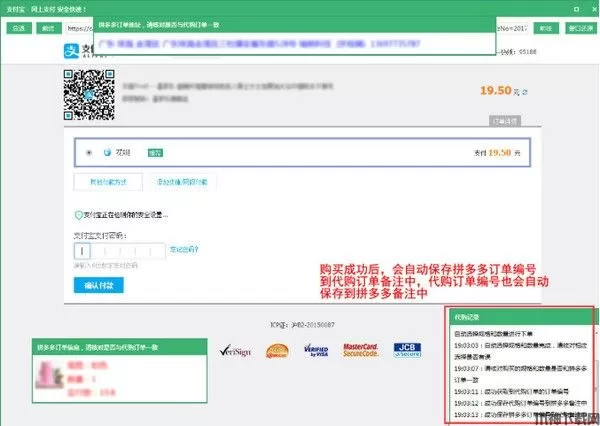Image resolution: width=600 pixels, height=426 pixels.
Task: Click the pink product thumbnail in order panel
Action: tap(49, 374)
